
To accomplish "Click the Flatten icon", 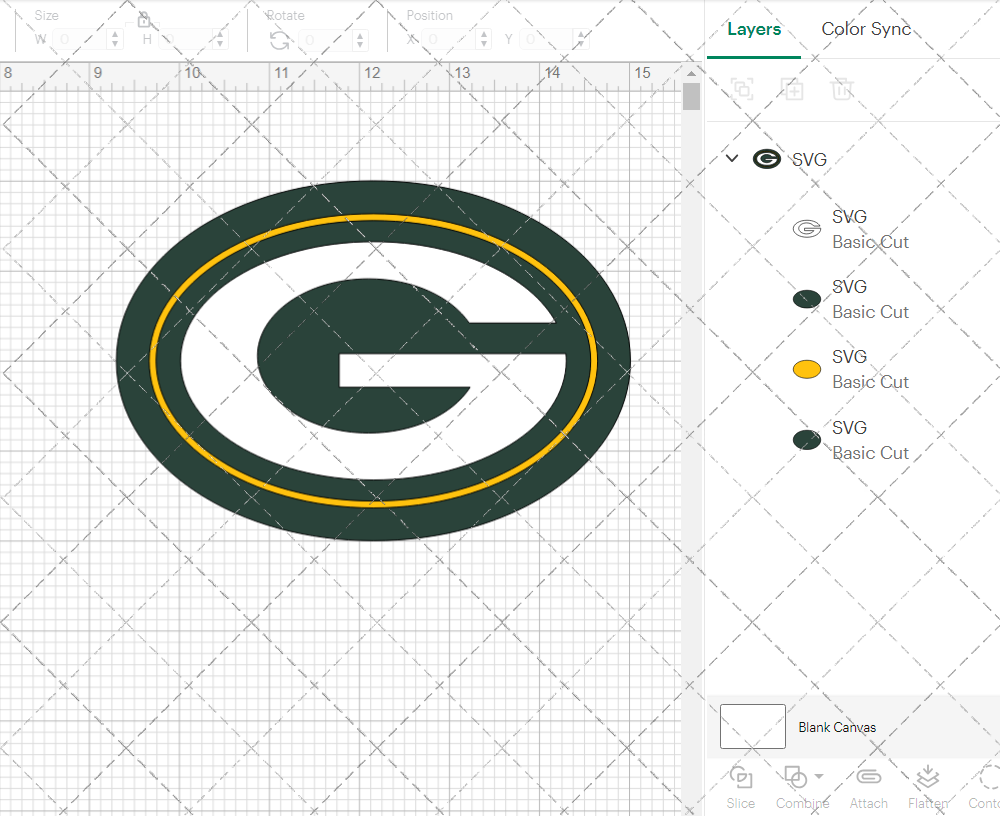I will [927, 778].
